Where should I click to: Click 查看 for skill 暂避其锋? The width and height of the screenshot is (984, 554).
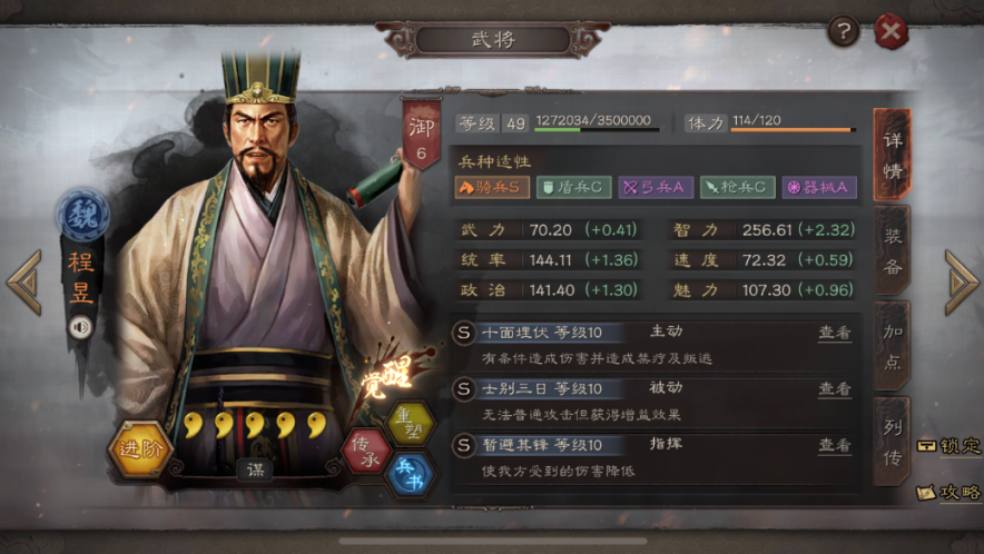click(835, 445)
